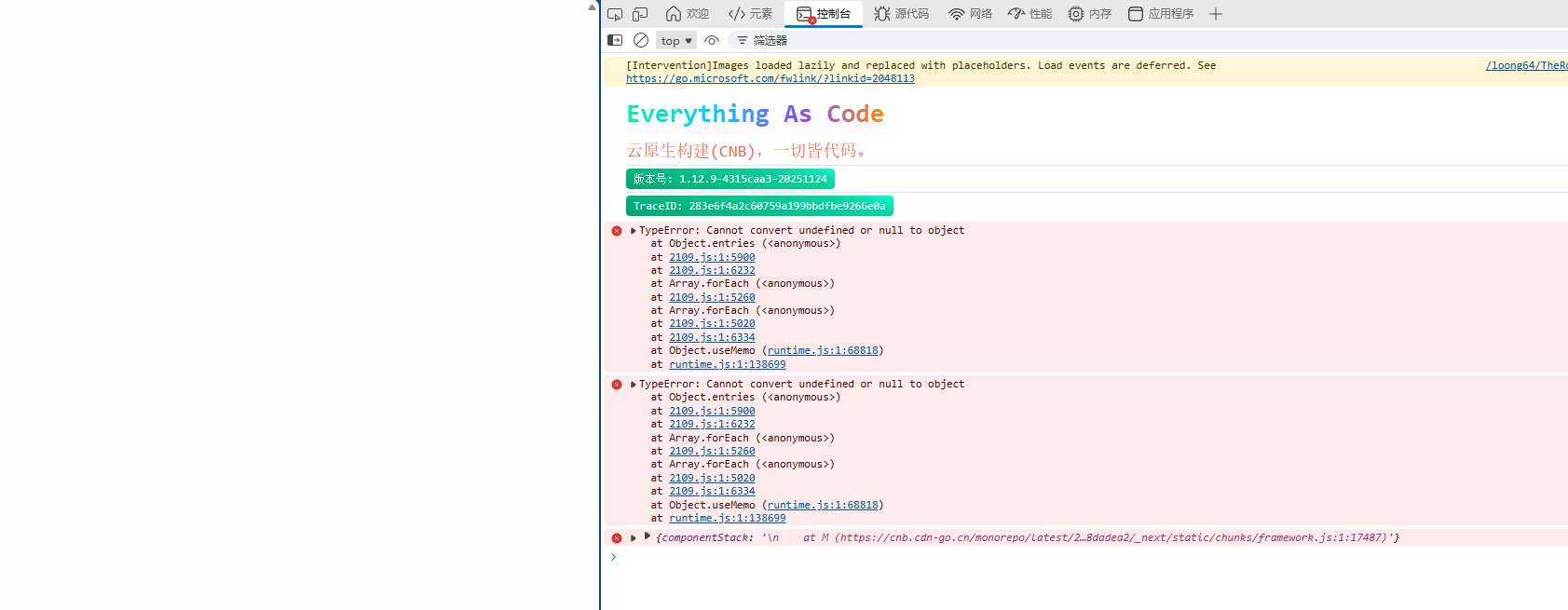Open the 网络 (Network) wifi icon tab
Screen dimensions: 1568x610
(x=970, y=14)
